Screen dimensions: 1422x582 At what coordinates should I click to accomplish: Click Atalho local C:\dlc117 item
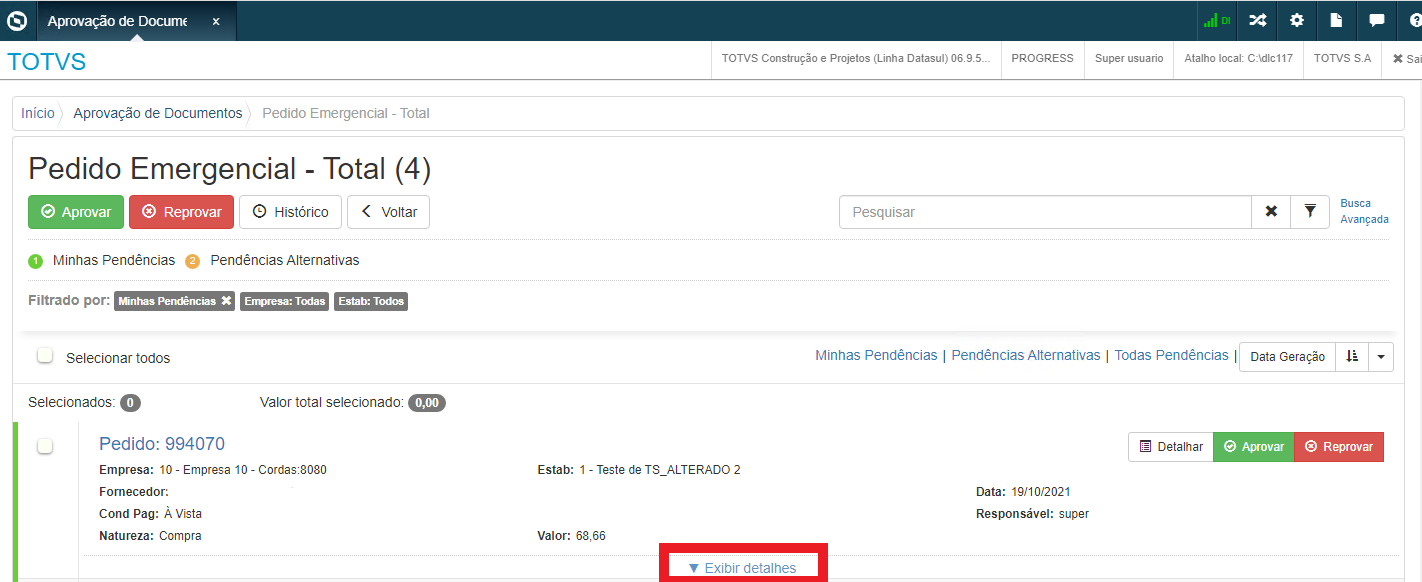tap(1238, 58)
